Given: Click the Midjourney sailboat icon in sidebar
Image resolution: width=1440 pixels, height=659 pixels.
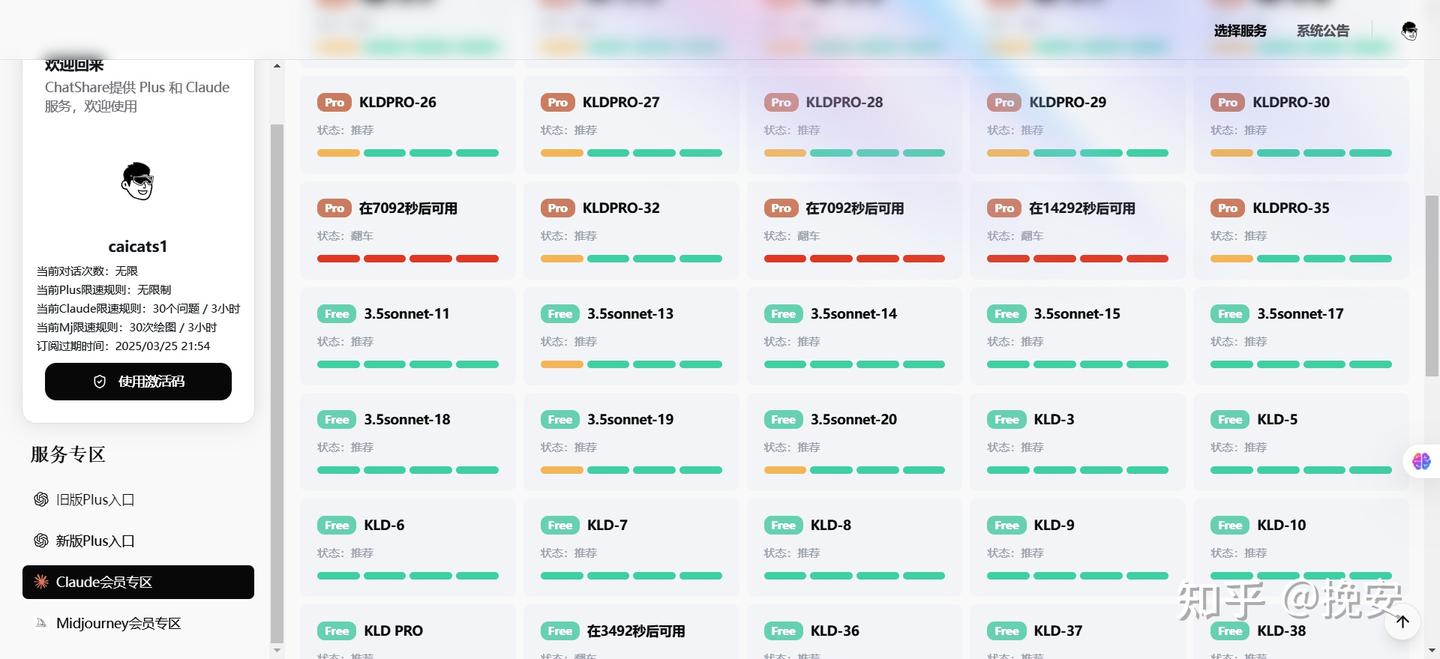Looking at the screenshot, I should pyautogui.click(x=41, y=623).
